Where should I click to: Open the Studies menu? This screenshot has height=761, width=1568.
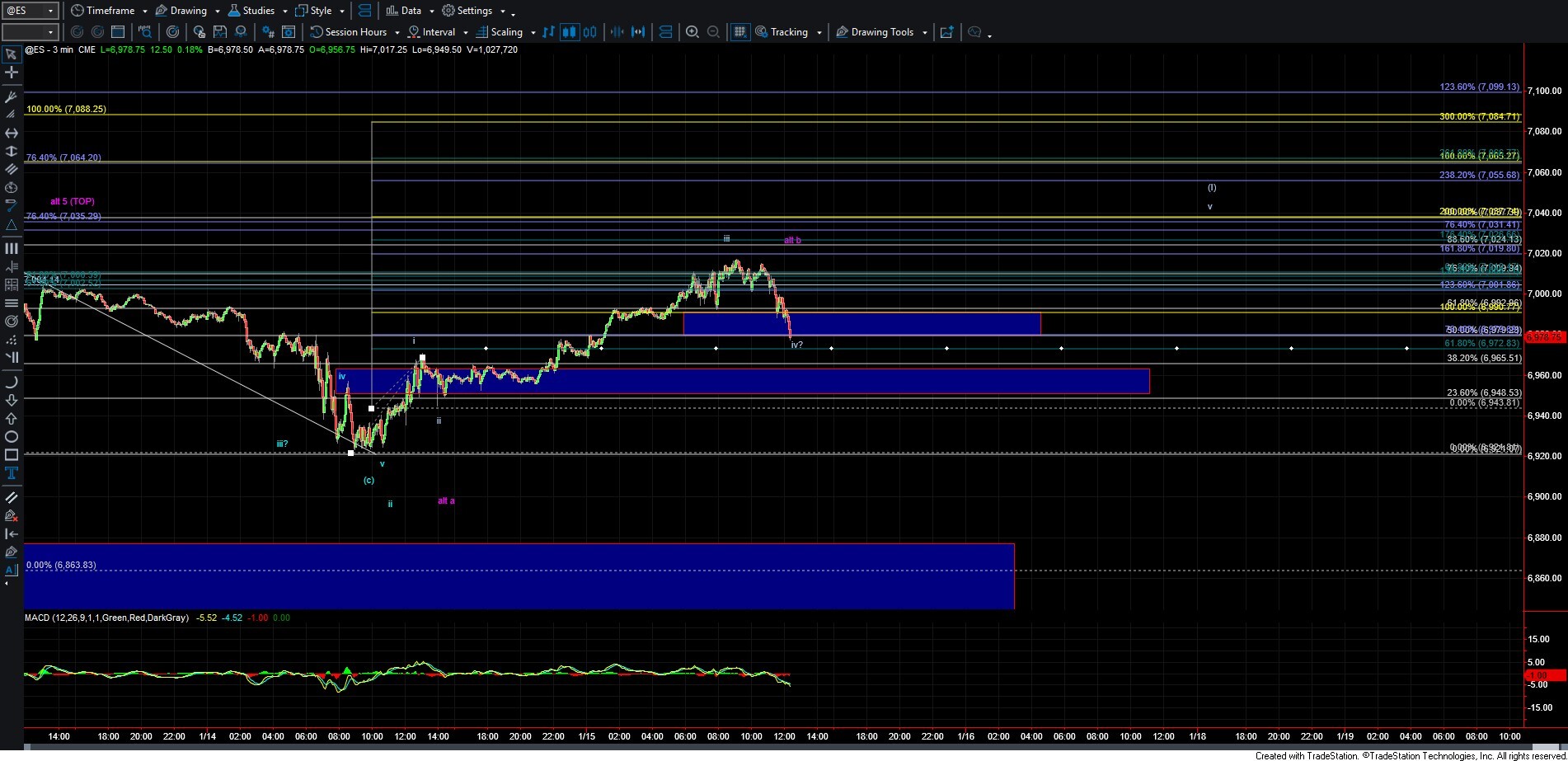257,11
